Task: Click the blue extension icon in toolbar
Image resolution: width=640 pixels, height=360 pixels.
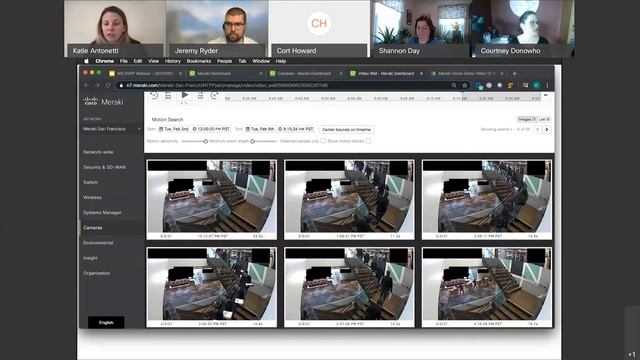Action: 479,85
